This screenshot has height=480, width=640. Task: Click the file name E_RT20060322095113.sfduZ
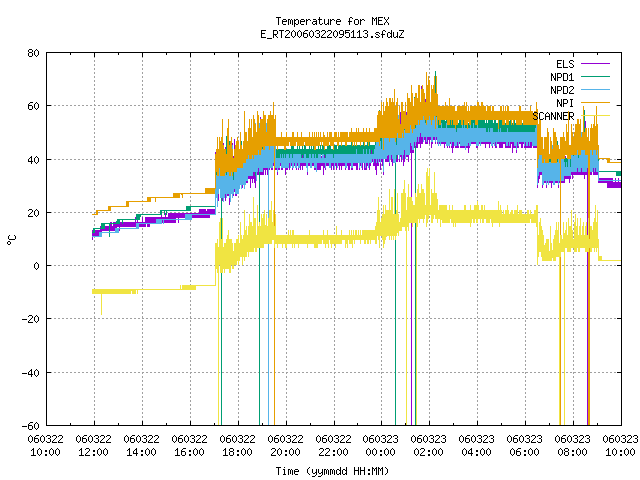tap(332, 34)
